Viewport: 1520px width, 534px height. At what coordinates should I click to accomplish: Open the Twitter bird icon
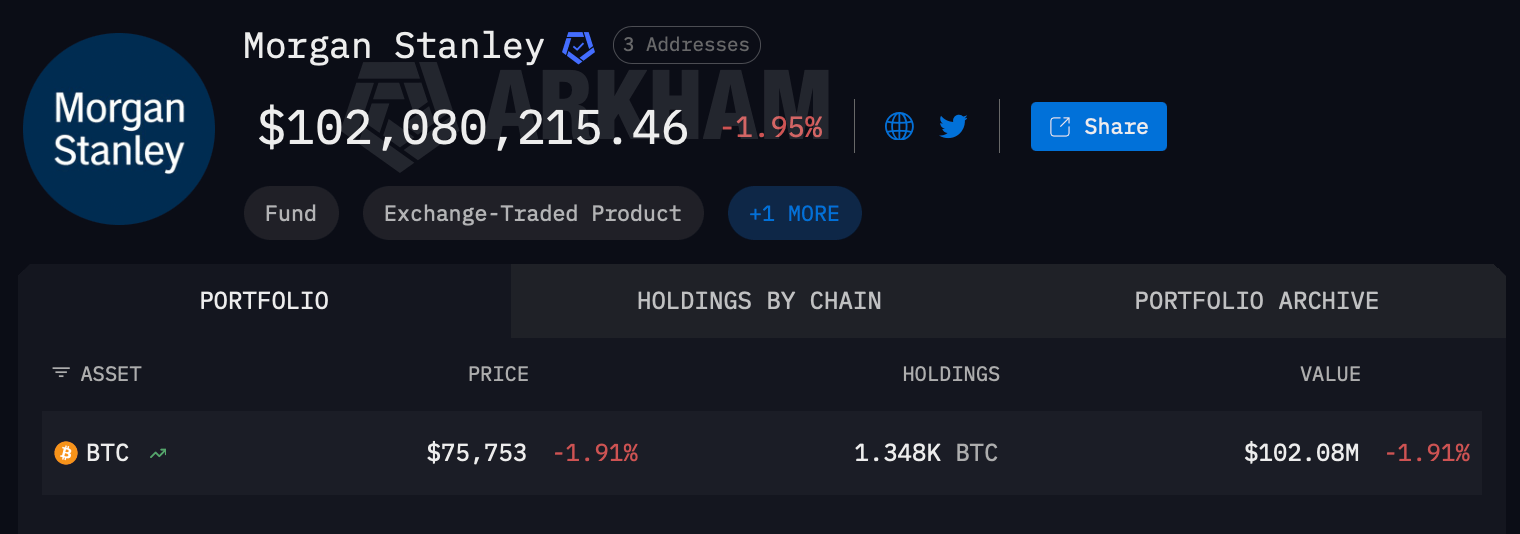(x=953, y=126)
